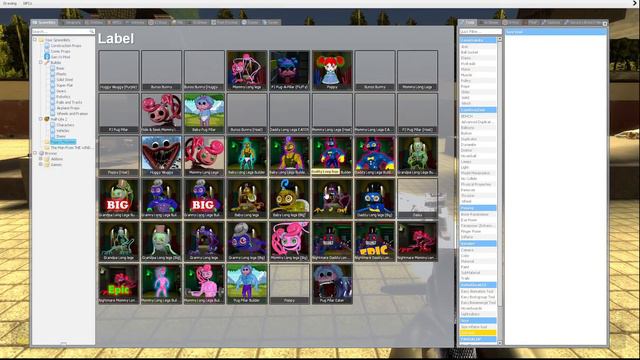Click tool list scrollbar up arrow
Screen dimensions: 640x360
[500, 39]
